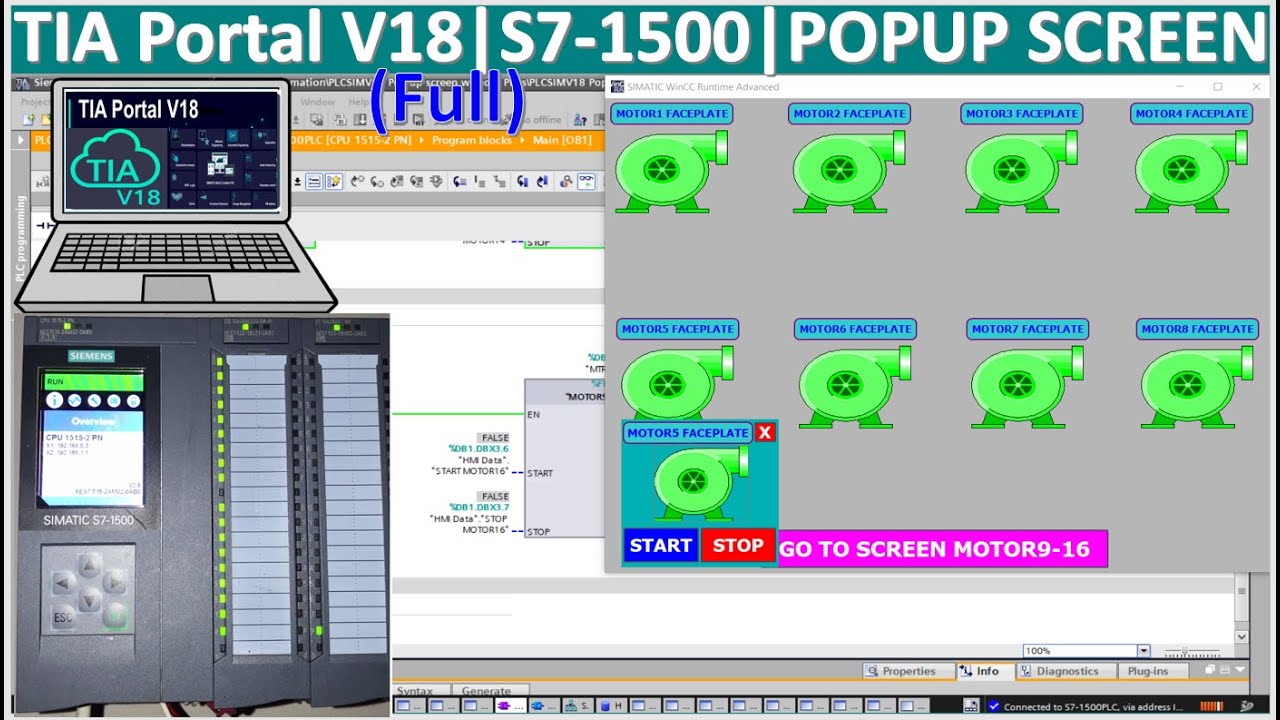Click the blue START button in the popup
1280x720 pixels.
[661, 546]
